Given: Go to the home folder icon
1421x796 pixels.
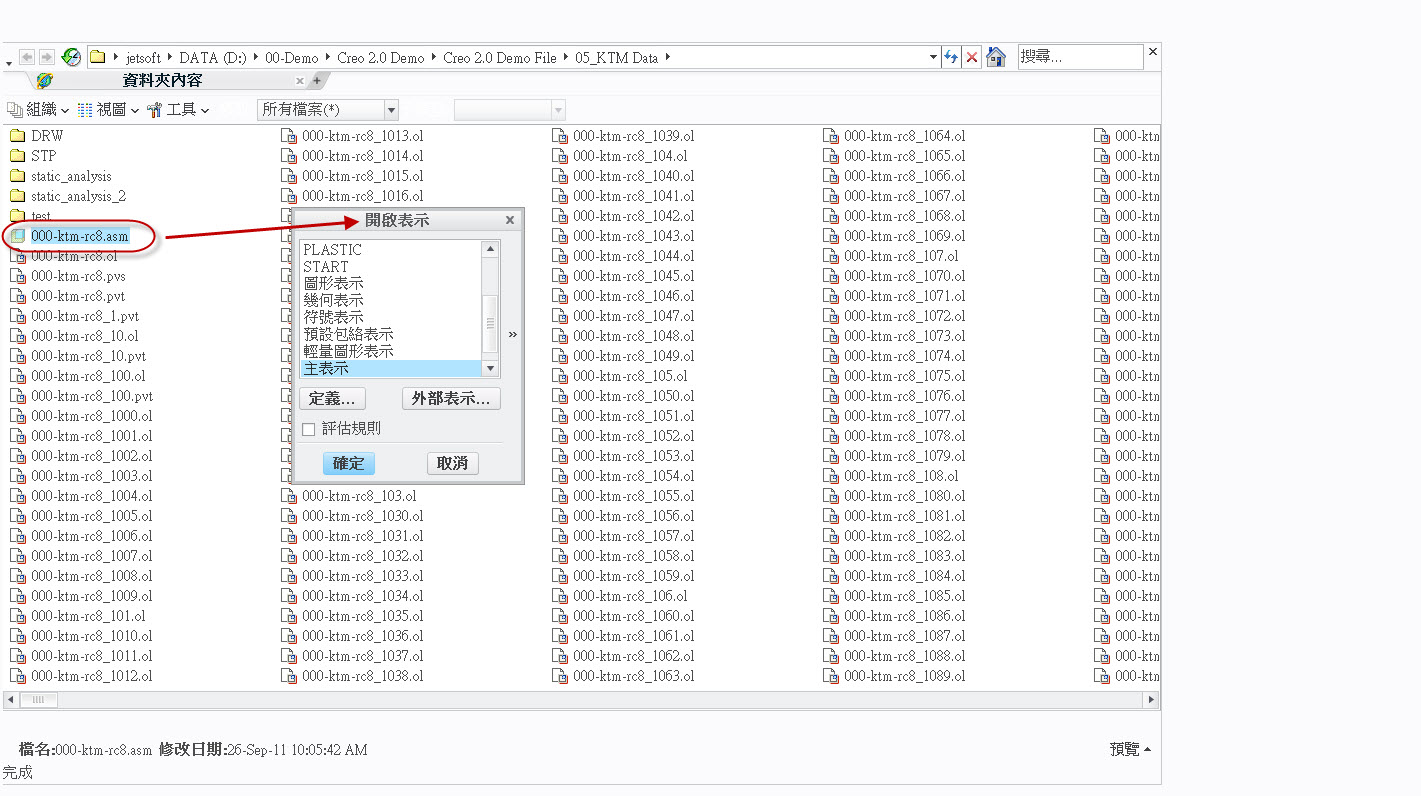Looking at the screenshot, I should point(995,57).
